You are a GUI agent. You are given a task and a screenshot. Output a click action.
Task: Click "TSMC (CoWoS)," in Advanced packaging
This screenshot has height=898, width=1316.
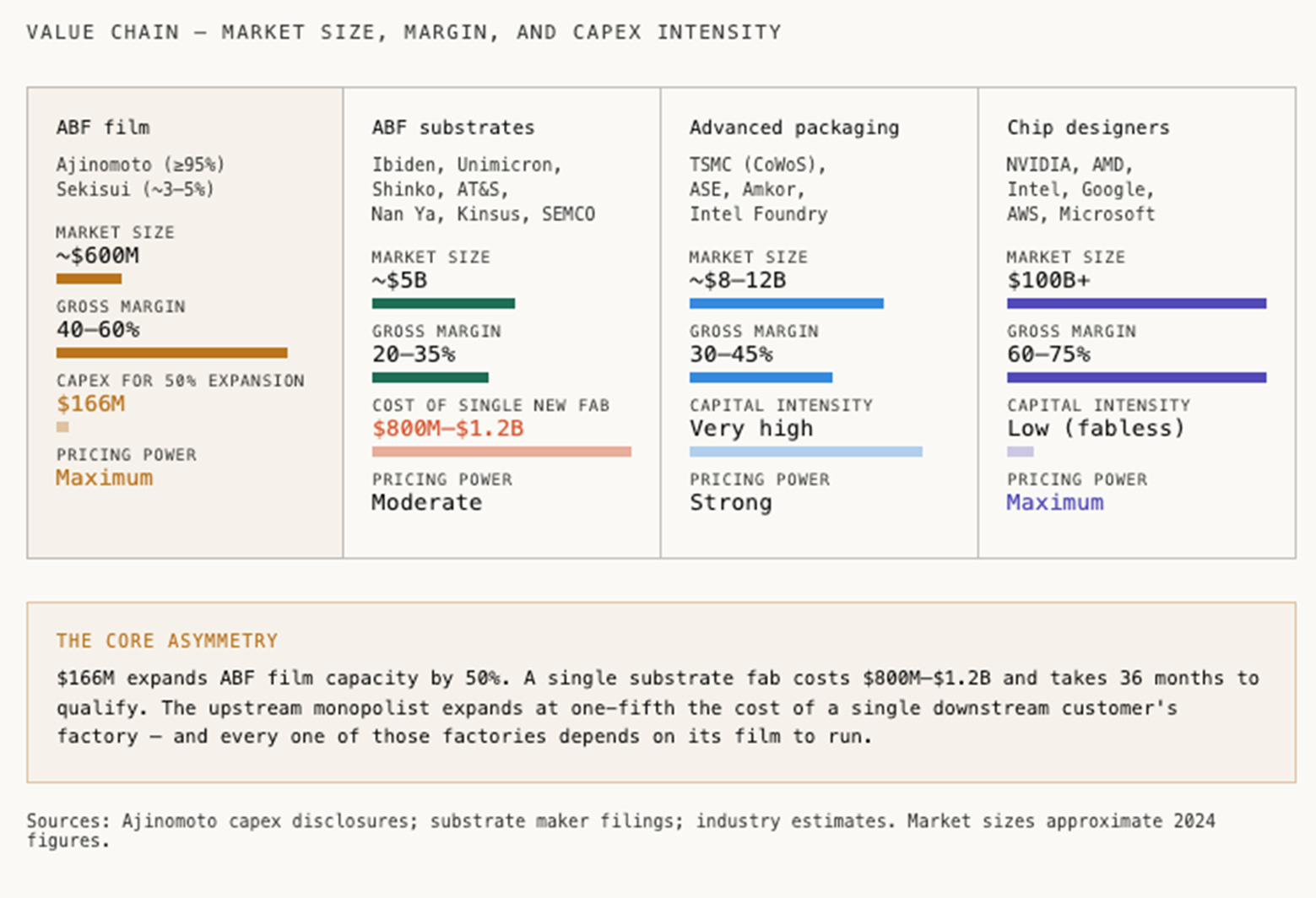[x=757, y=165]
